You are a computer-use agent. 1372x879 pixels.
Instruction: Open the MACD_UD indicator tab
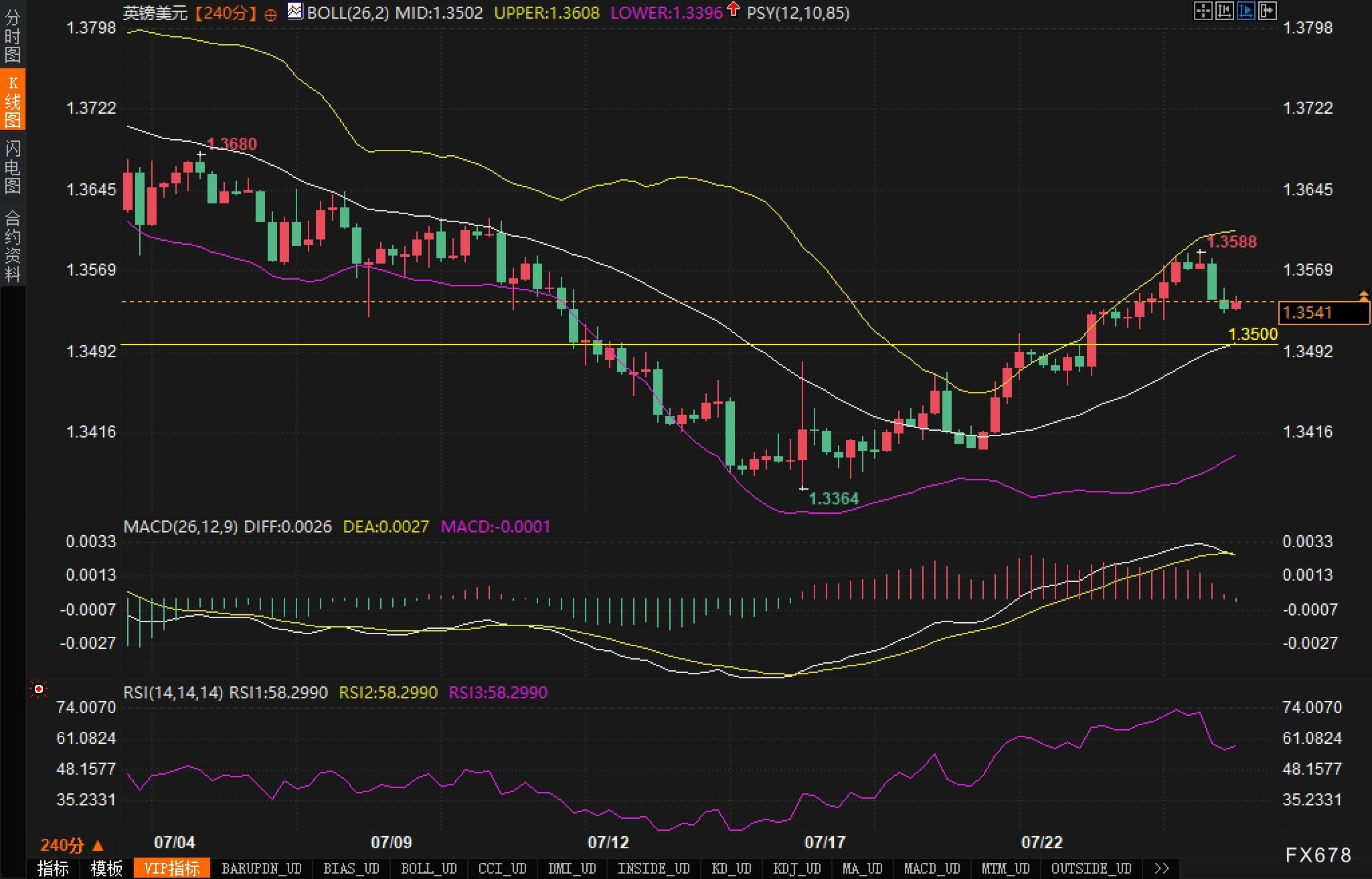pyautogui.click(x=932, y=868)
